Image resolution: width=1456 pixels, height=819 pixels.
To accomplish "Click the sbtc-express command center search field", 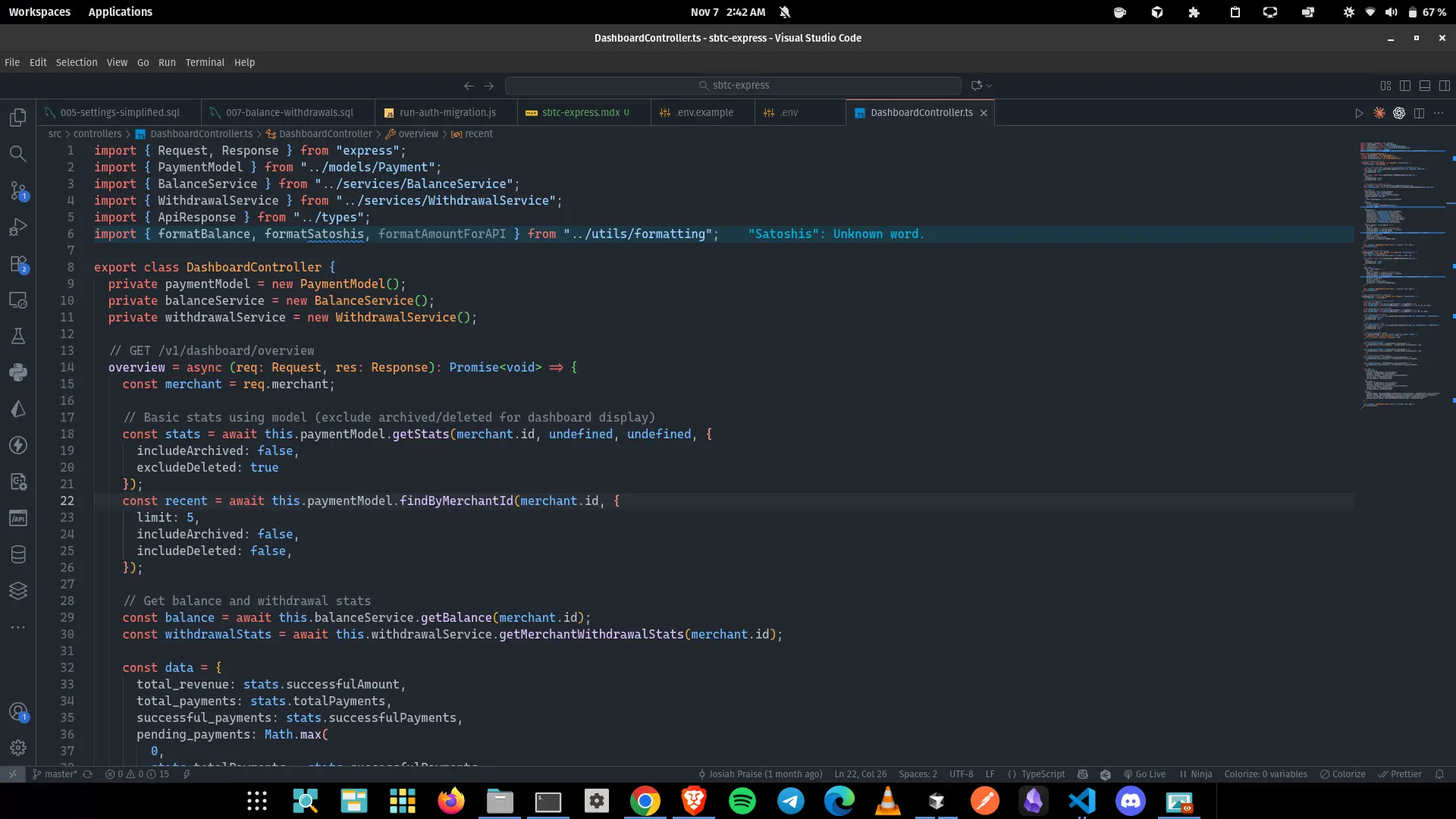I will coord(733,86).
